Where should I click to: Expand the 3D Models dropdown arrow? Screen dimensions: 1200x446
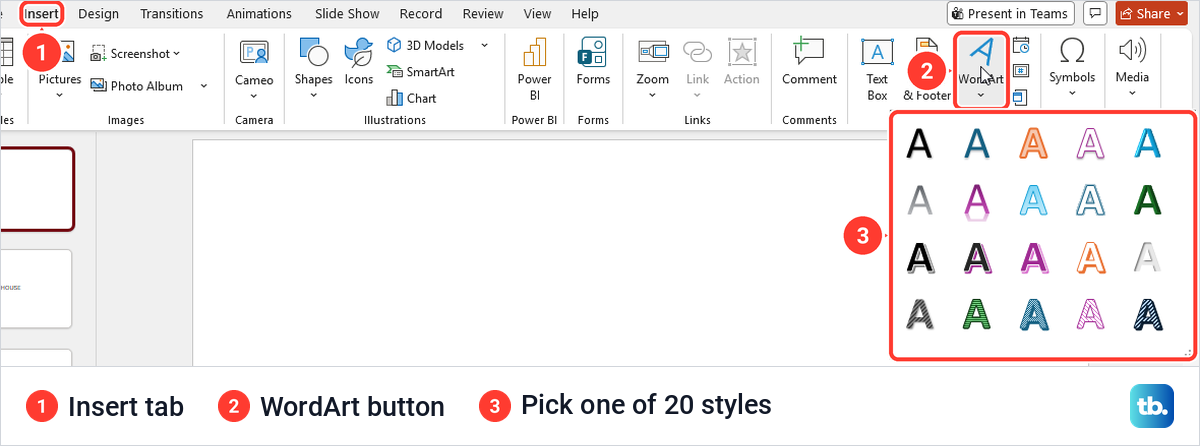tap(484, 46)
